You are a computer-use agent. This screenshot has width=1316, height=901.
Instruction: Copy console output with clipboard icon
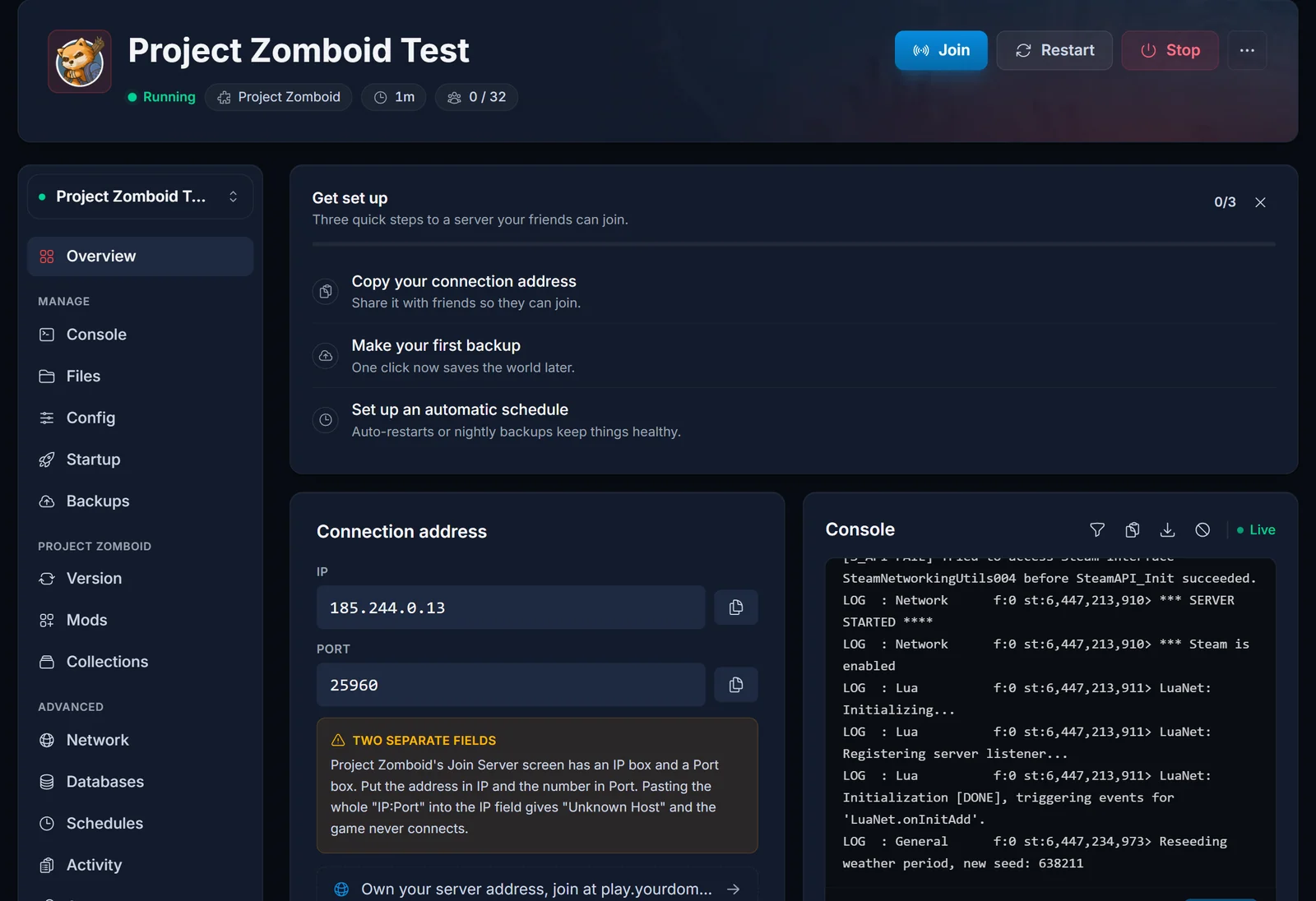(1133, 530)
